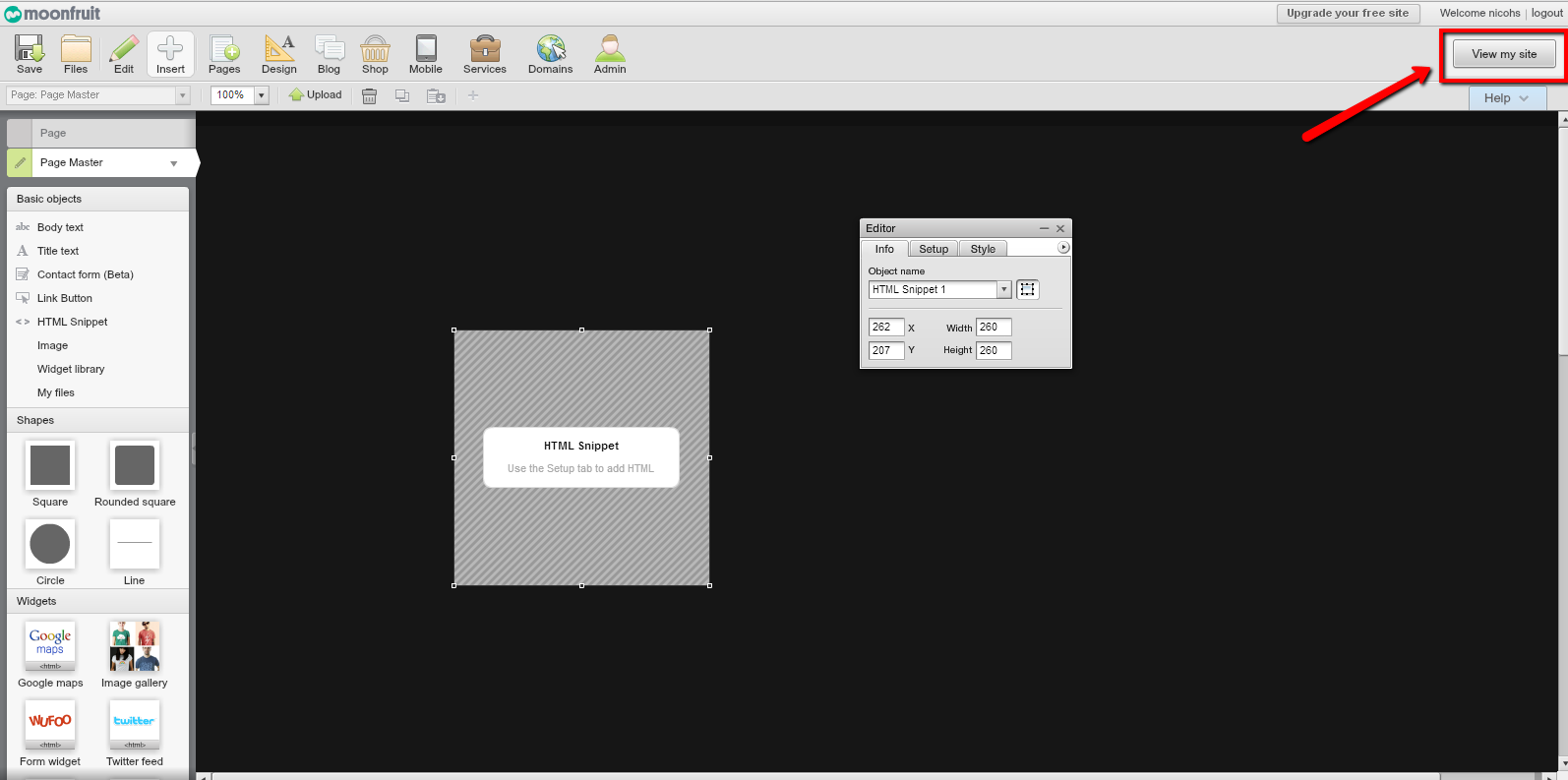Click Upgrade your free site button
Image resolution: width=1568 pixels, height=780 pixels.
coord(1347,14)
